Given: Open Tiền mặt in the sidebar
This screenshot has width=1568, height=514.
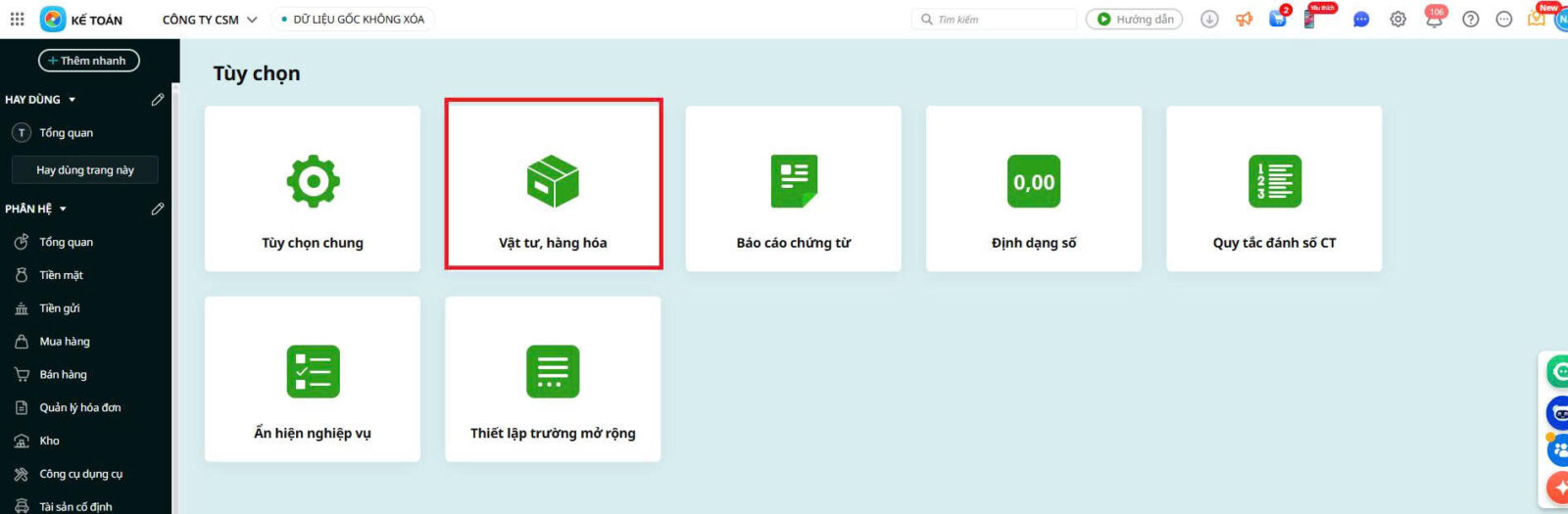Looking at the screenshot, I should (x=61, y=275).
